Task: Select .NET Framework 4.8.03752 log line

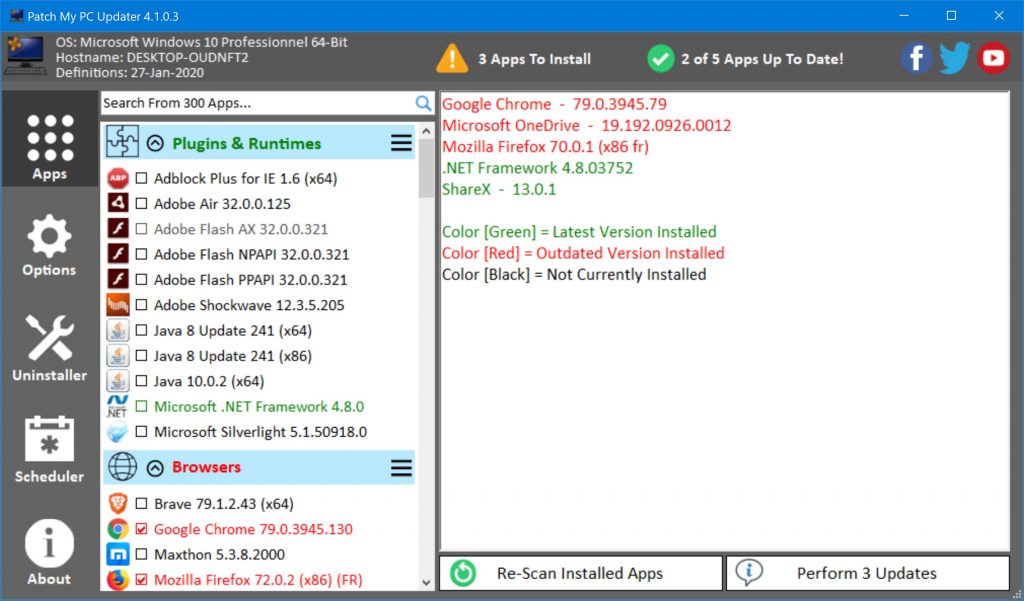Action: tap(537, 168)
